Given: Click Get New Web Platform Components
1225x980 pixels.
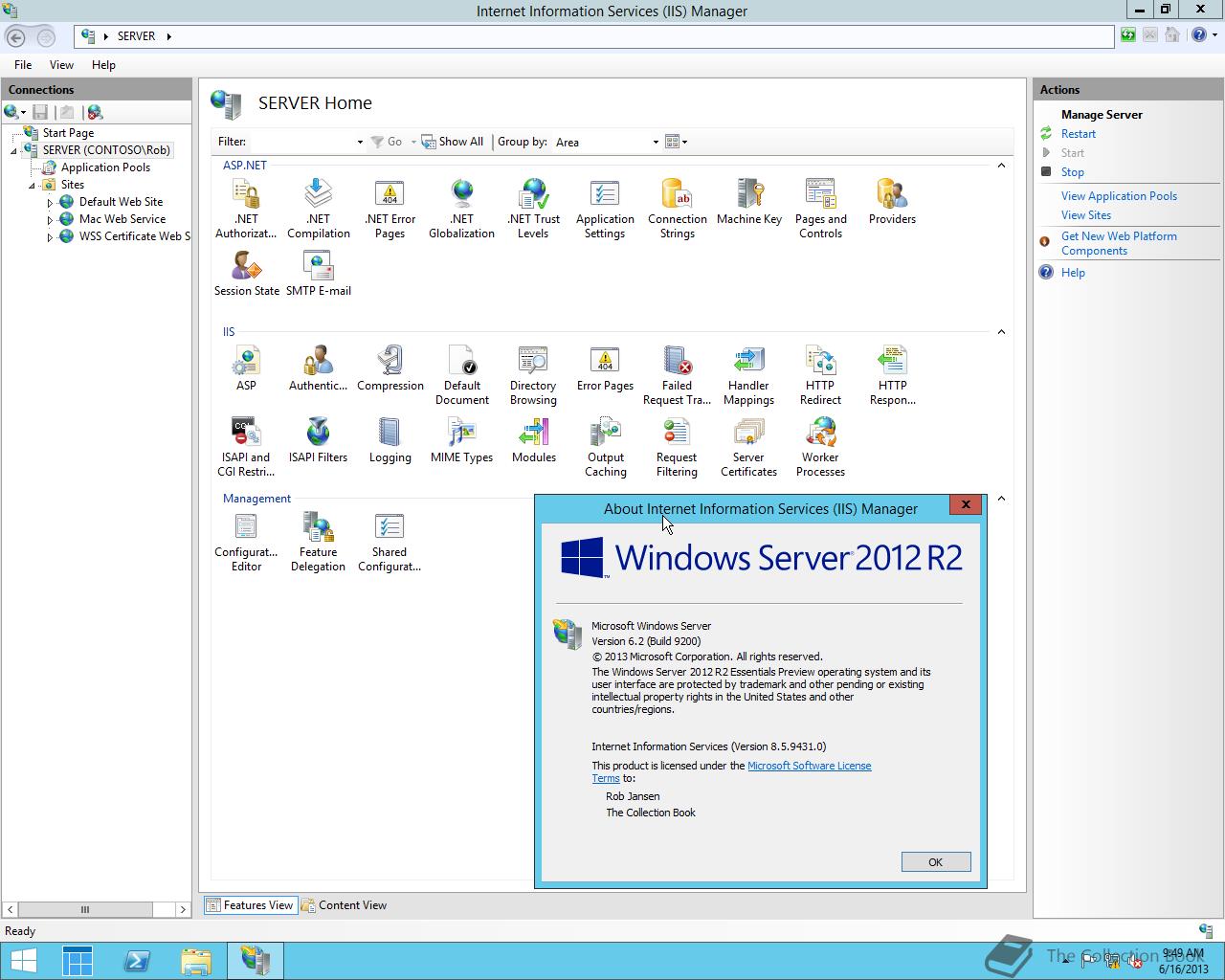Looking at the screenshot, I should point(1119,243).
